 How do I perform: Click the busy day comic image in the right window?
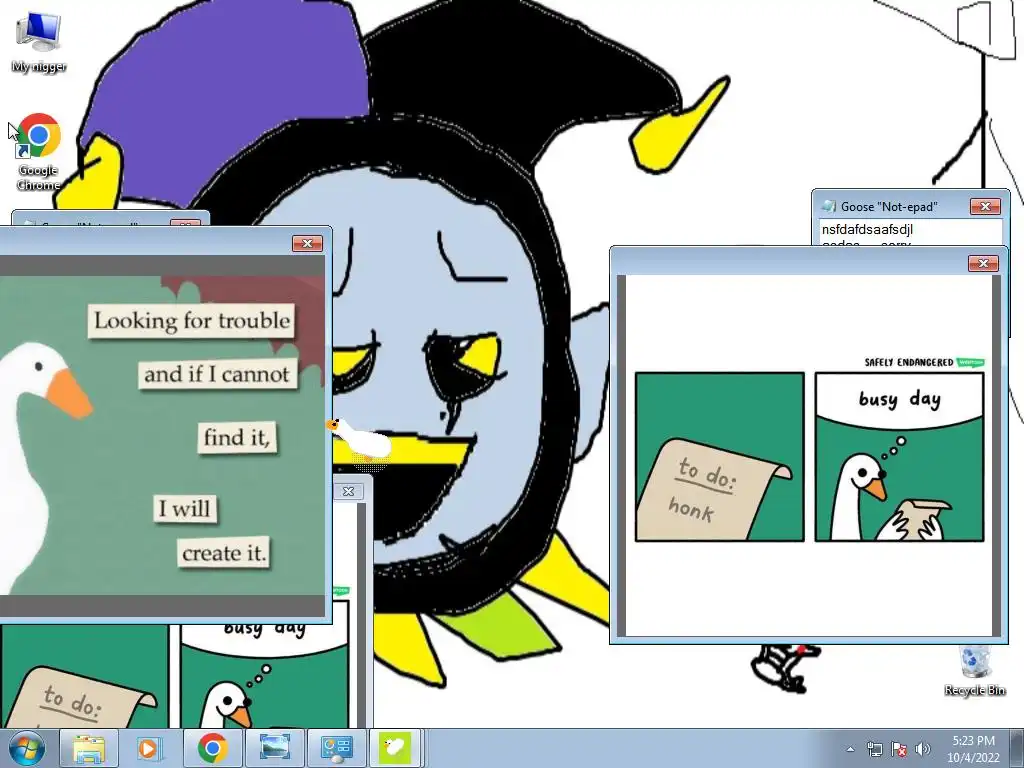tap(809, 456)
